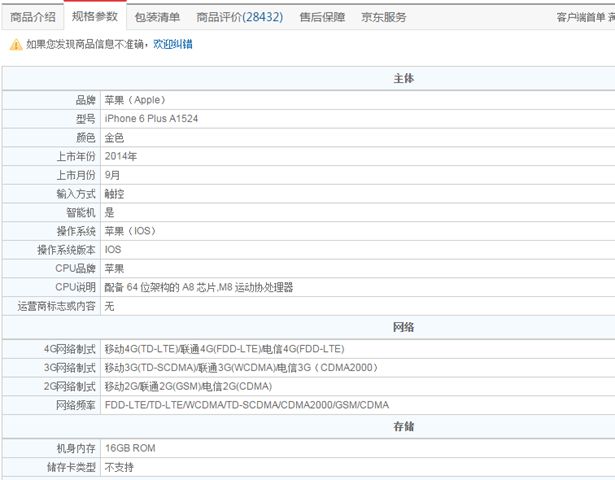
Task: Click the 机身内存 row label
Action: coord(76,448)
